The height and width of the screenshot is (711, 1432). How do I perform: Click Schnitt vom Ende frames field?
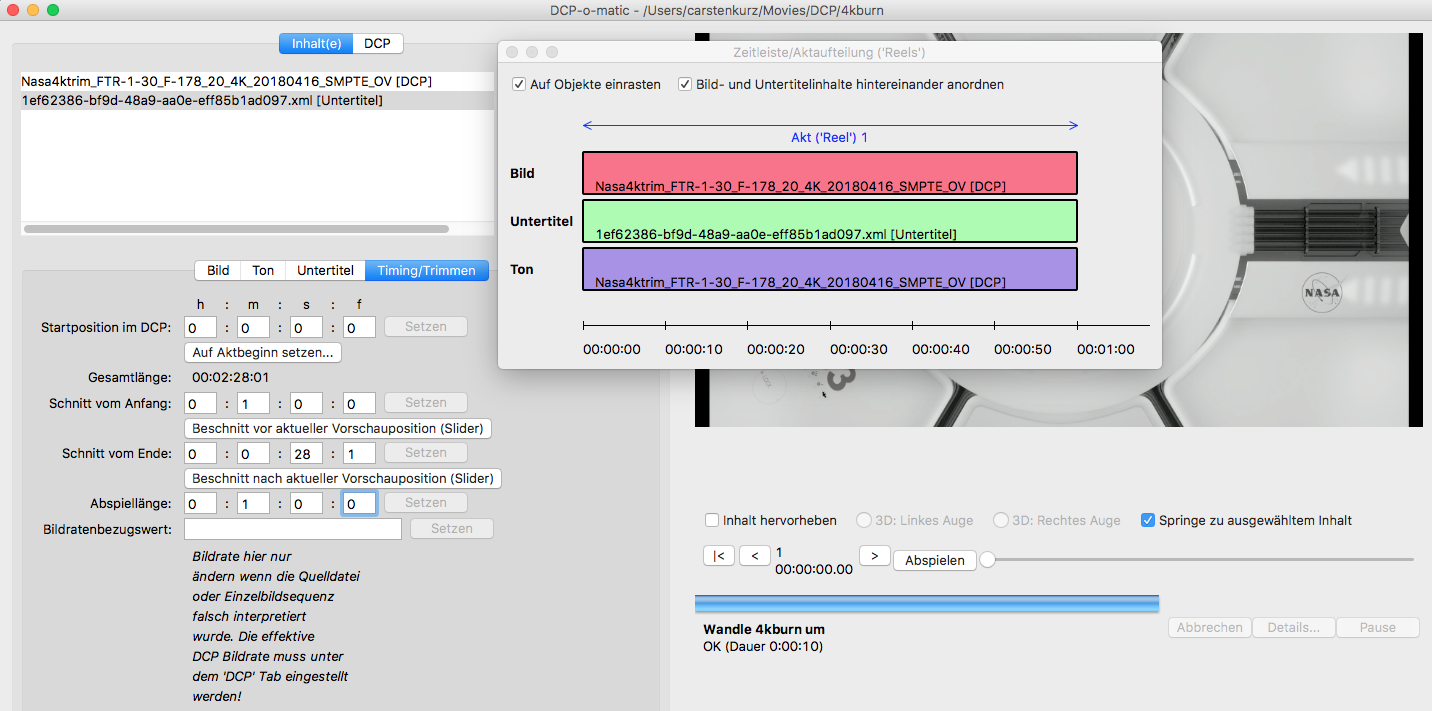[359, 453]
